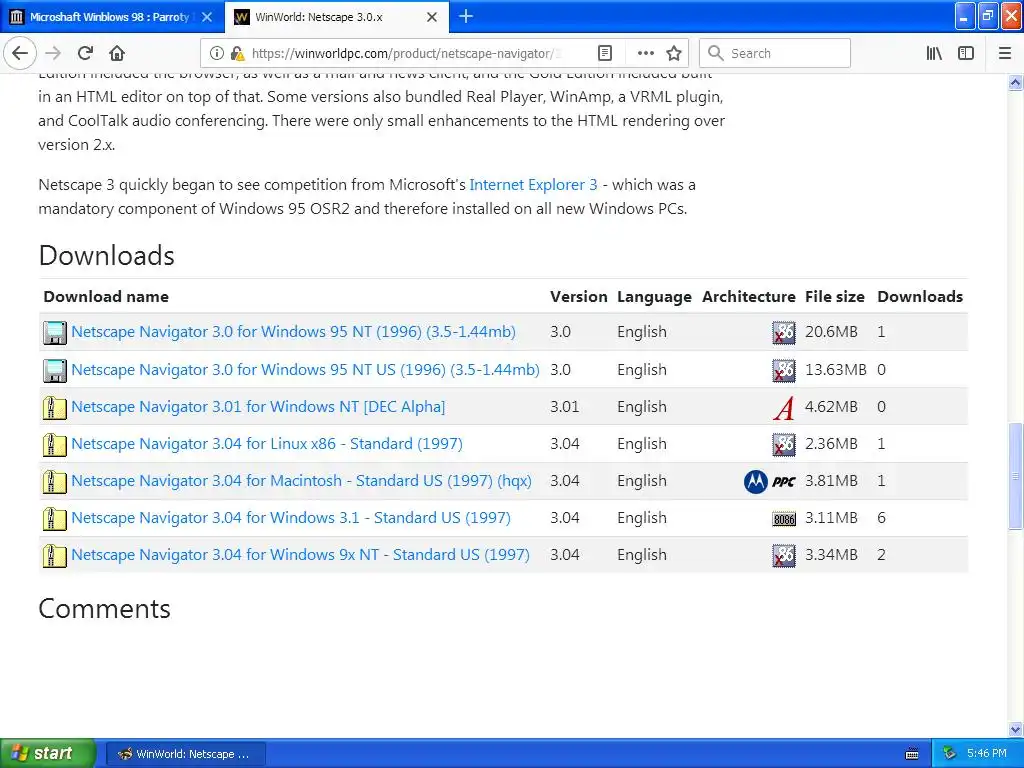Open the browser home page

[117, 53]
